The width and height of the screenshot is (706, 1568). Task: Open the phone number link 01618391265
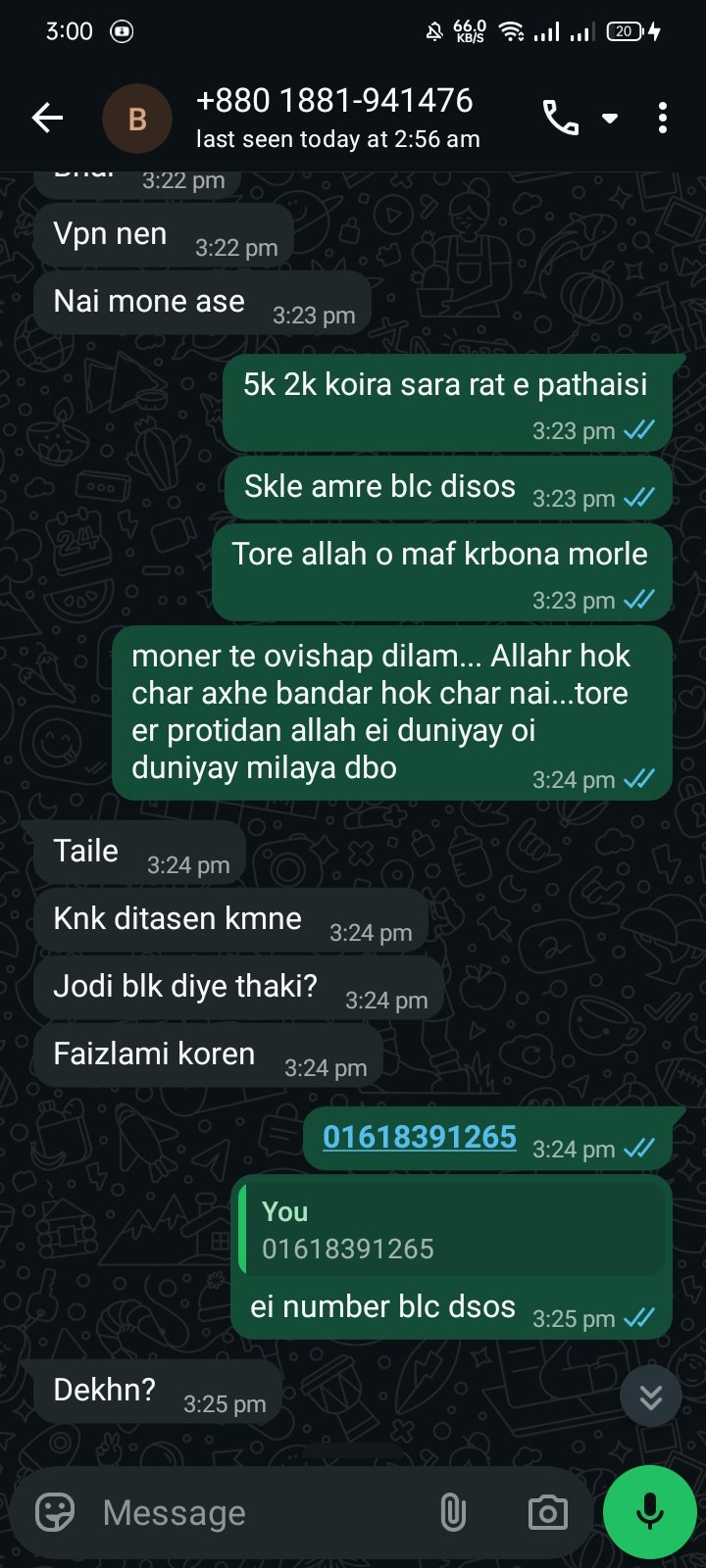pos(420,1137)
